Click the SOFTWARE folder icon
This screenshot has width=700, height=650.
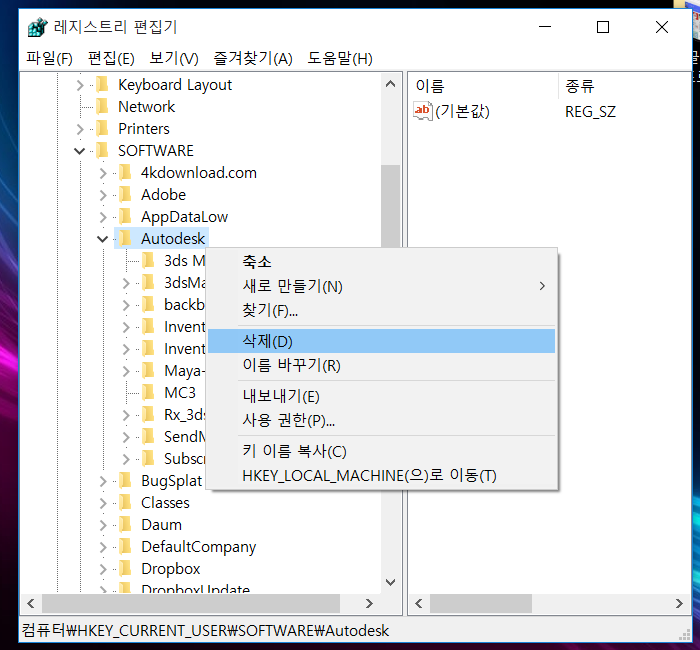(103, 150)
